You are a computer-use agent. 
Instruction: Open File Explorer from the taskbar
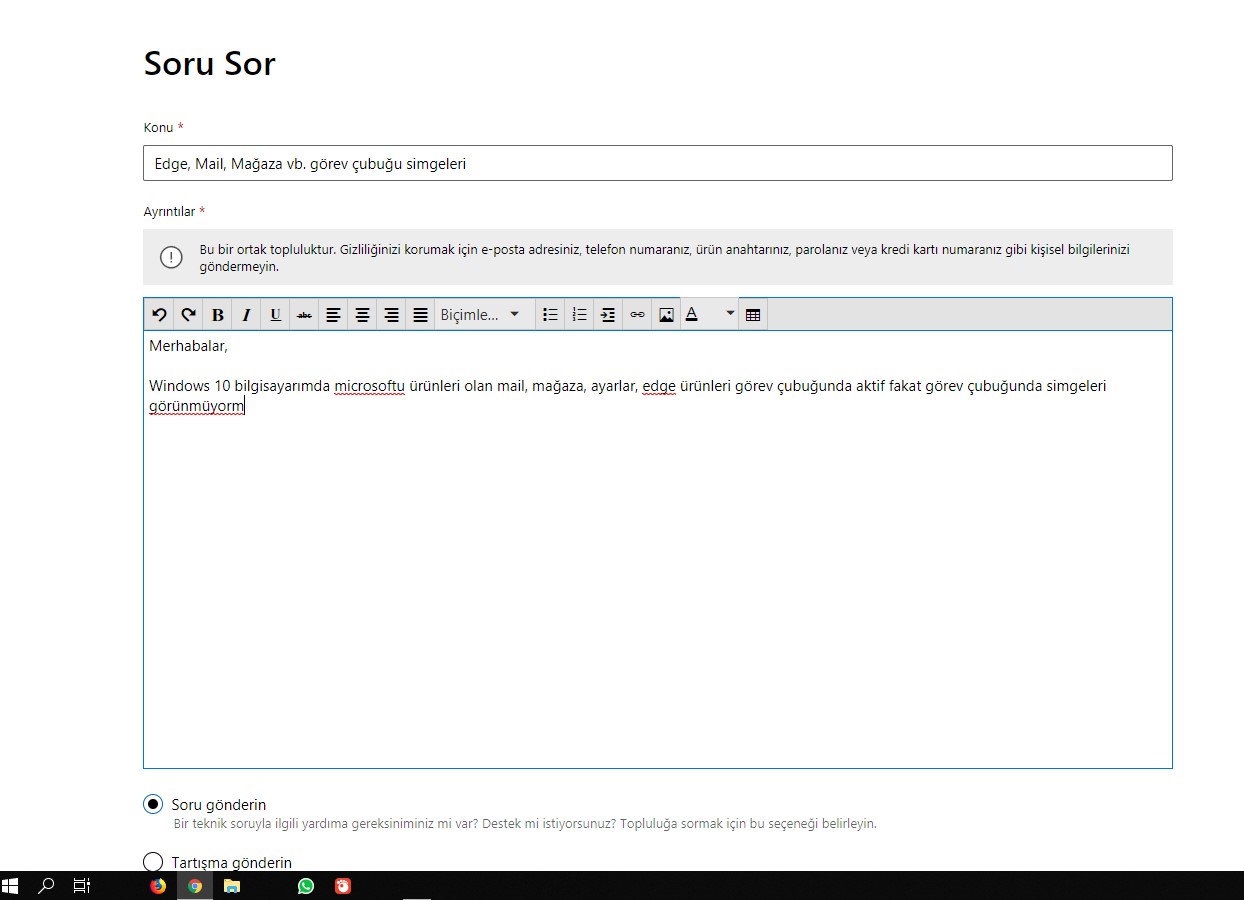pos(232,886)
